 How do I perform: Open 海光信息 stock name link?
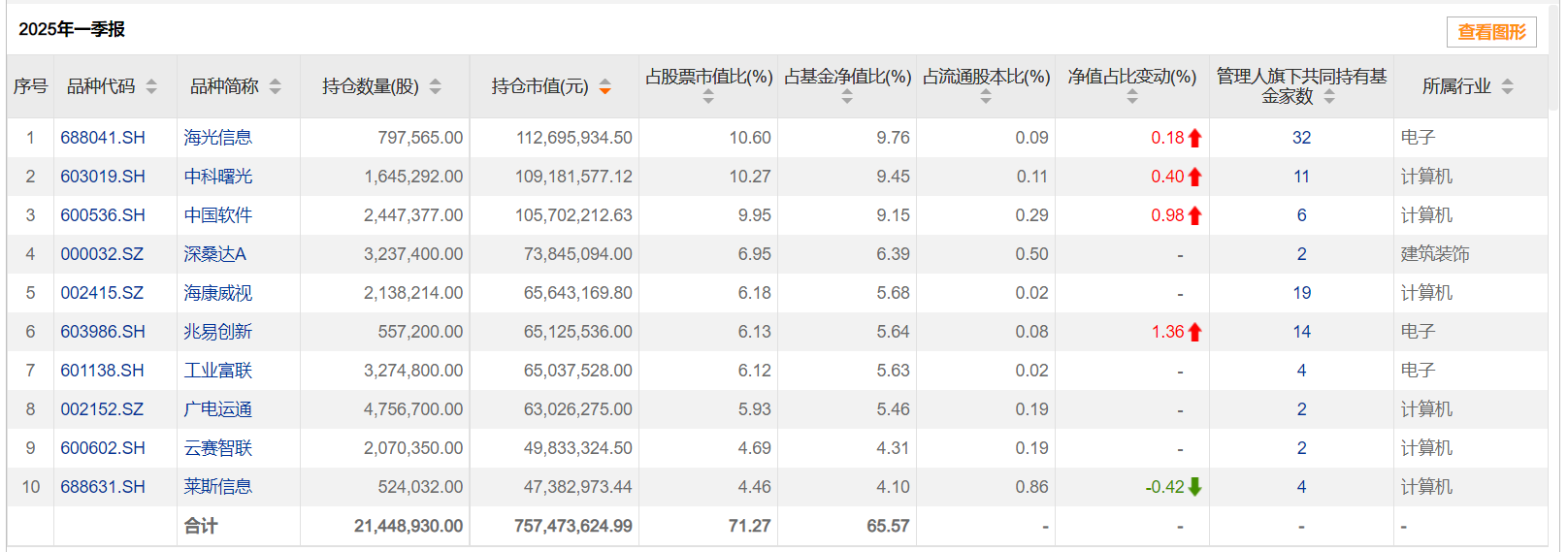point(218,138)
